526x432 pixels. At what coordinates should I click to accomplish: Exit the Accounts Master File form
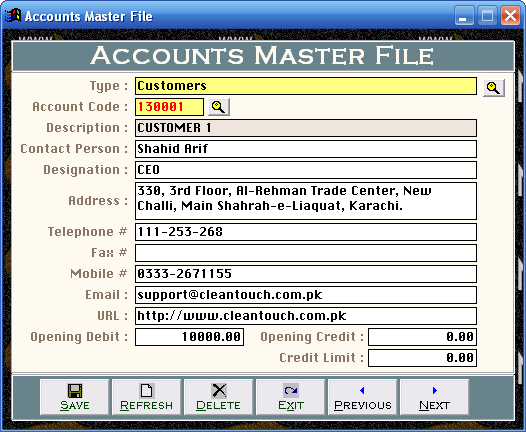click(x=291, y=397)
